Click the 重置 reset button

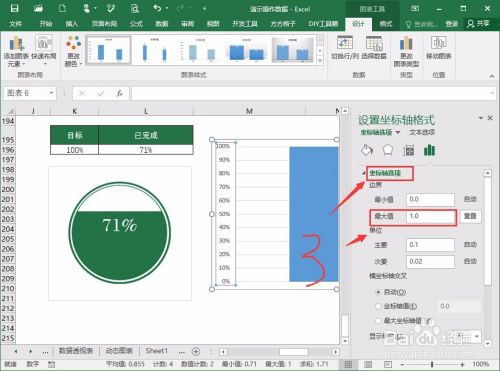[470, 216]
